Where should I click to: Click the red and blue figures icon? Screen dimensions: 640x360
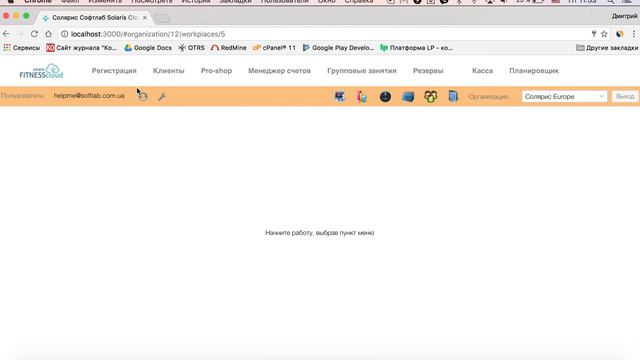pyautogui.click(x=362, y=97)
